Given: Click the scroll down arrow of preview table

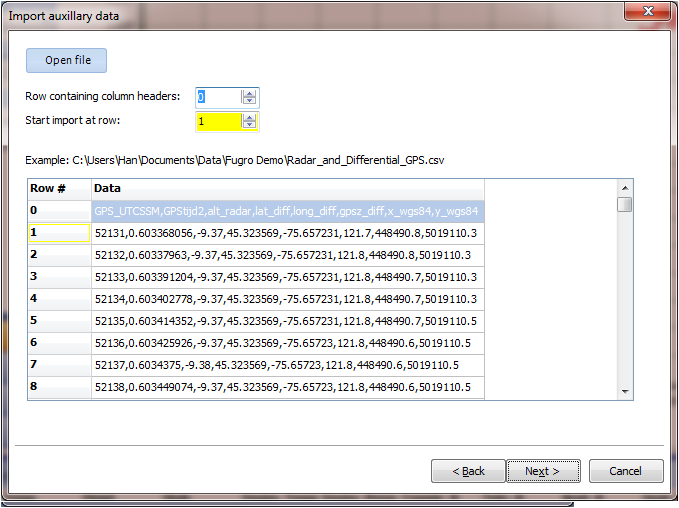Looking at the screenshot, I should click(625, 392).
